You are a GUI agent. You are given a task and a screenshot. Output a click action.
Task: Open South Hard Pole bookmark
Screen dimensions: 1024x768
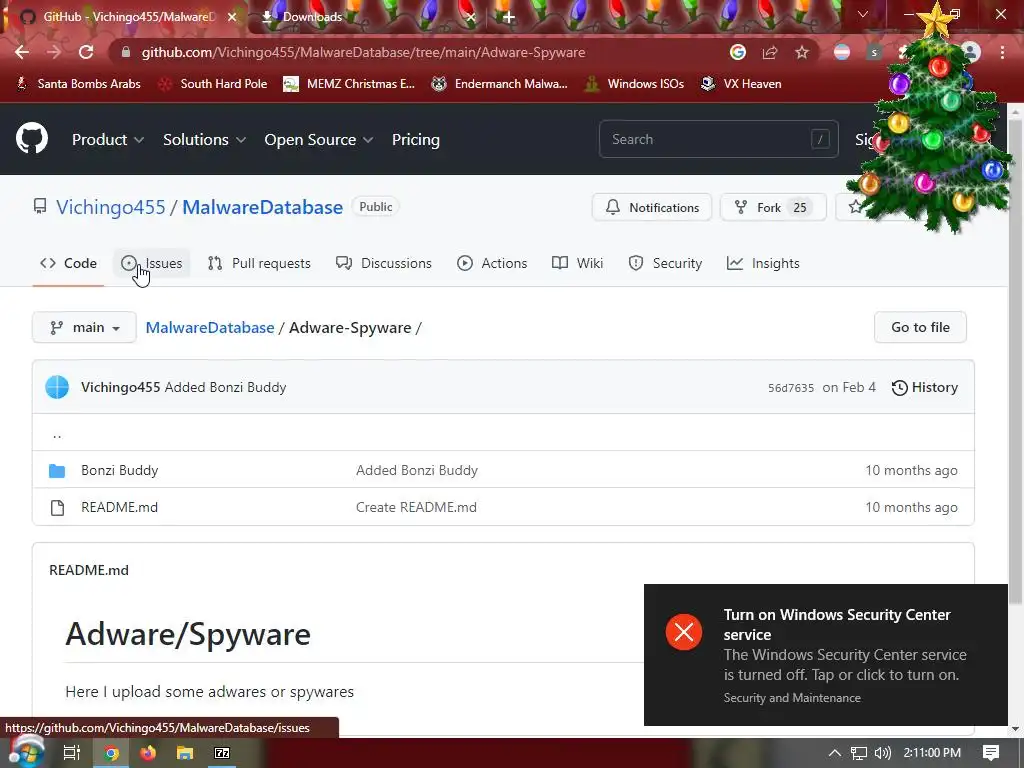tap(214, 84)
